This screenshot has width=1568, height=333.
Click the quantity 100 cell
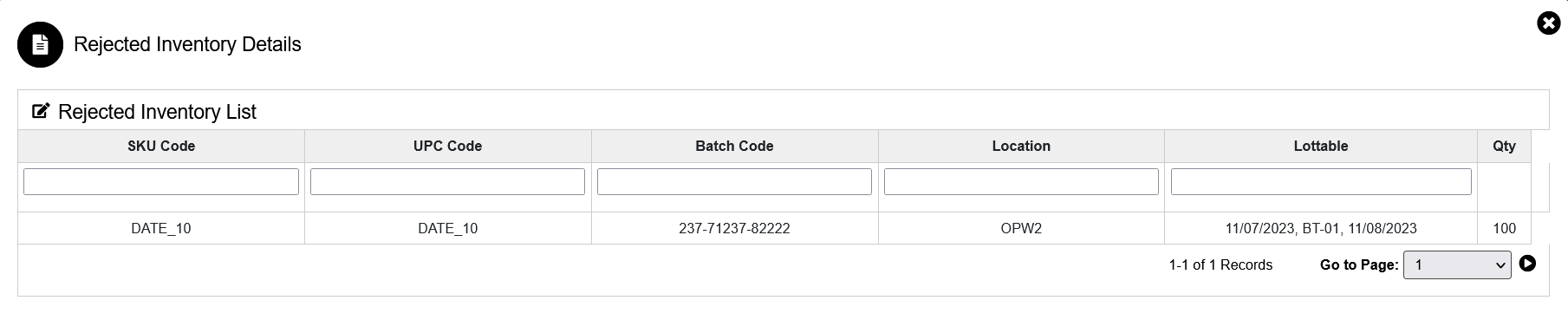[x=1504, y=228]
